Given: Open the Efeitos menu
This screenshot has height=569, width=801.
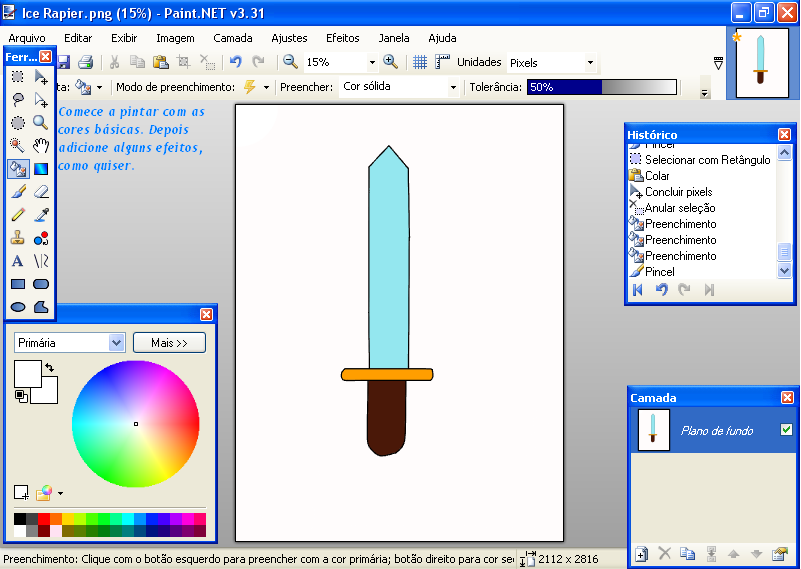Looking at the screenshot, I should pos(342,38).
